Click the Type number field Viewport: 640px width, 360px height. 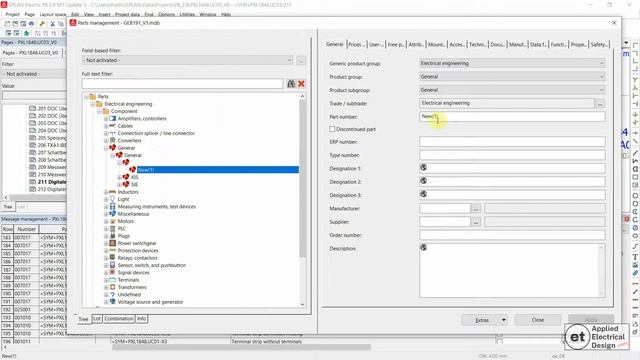[512, 155]
